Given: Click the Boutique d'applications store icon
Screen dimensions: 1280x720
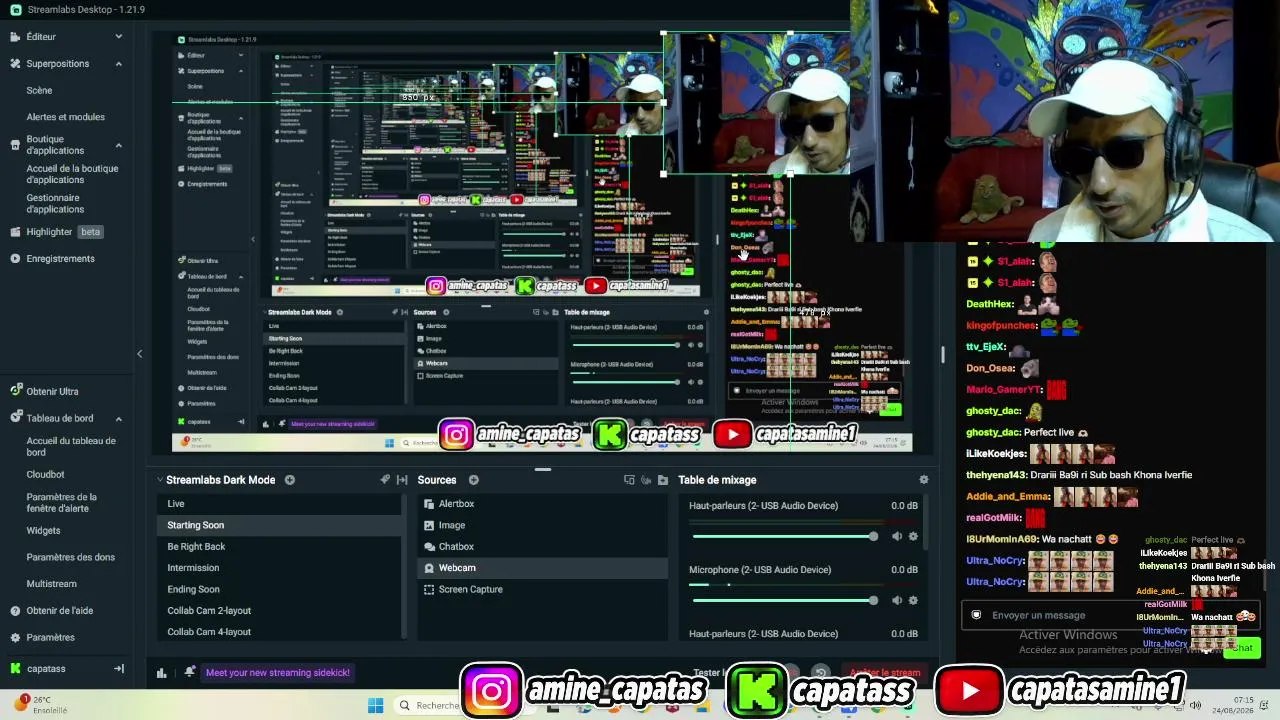Looking at the screenshot, I should [x=15, y=145].
